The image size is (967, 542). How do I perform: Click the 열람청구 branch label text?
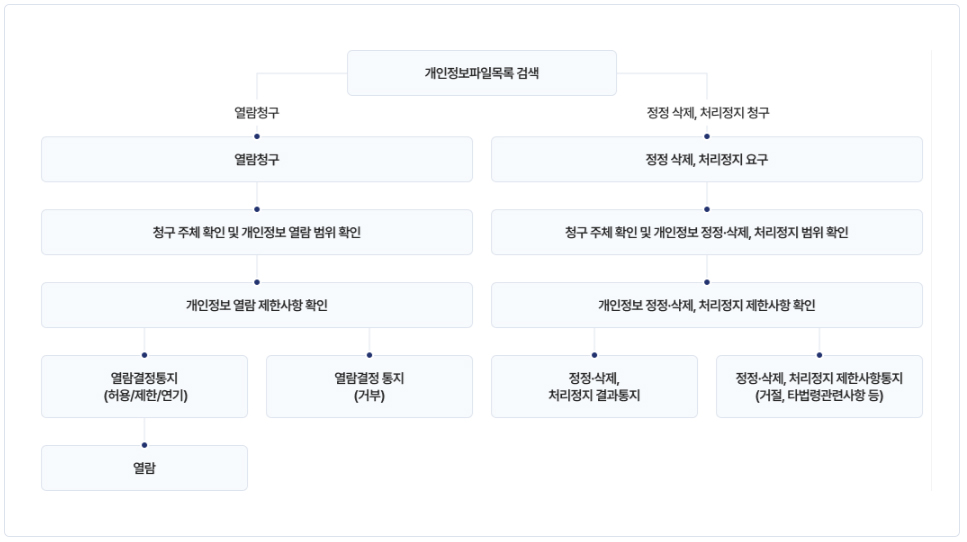[257, 113]
